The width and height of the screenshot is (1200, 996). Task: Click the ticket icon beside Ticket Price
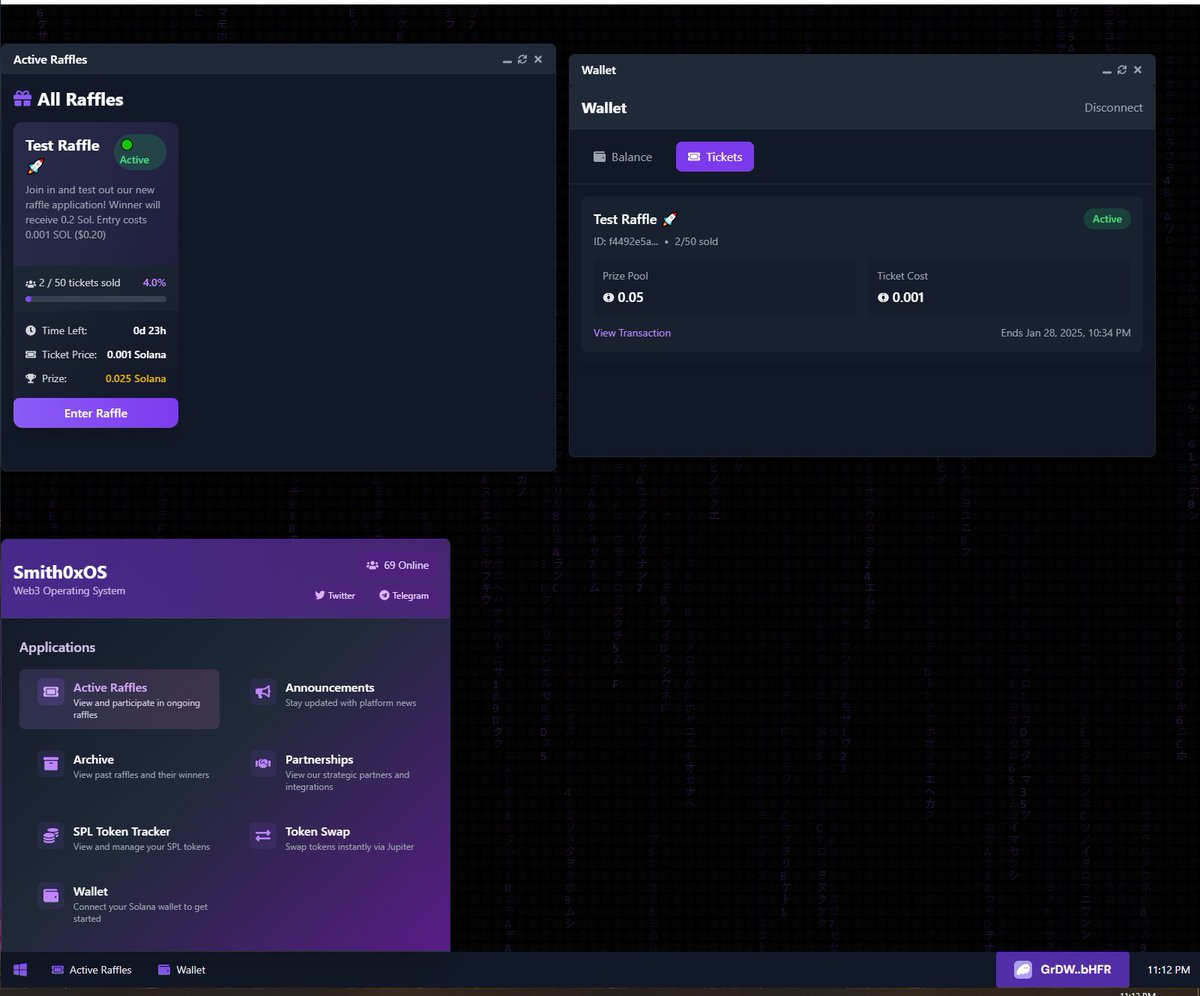click(x=31, y=354)
